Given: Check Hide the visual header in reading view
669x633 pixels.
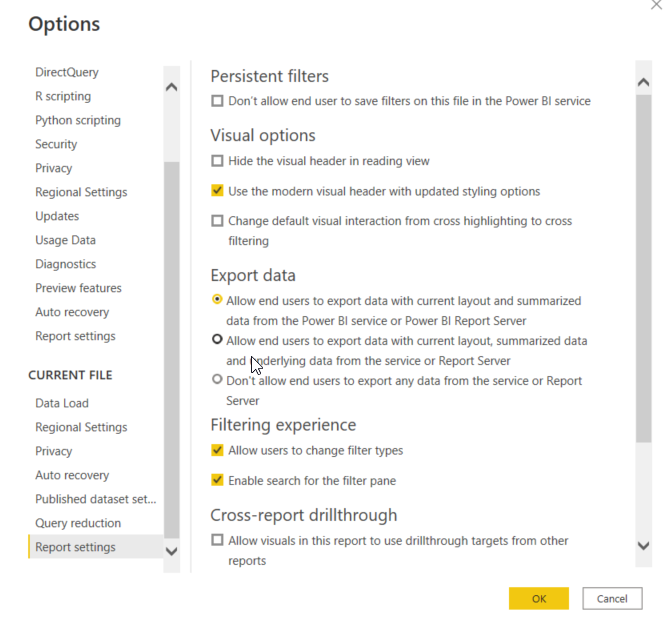Looking at the screenshot, I should tap(217, 161).
